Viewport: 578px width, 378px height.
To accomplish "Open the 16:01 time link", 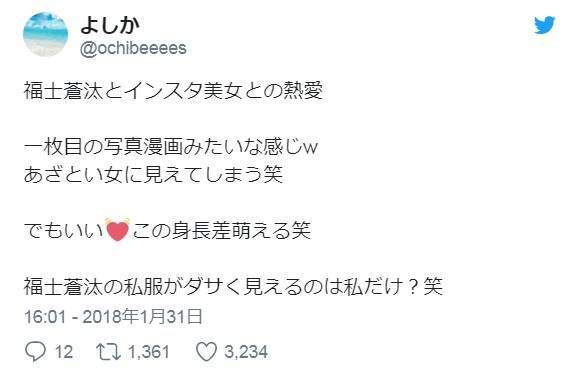I will [x=45, y=317].
